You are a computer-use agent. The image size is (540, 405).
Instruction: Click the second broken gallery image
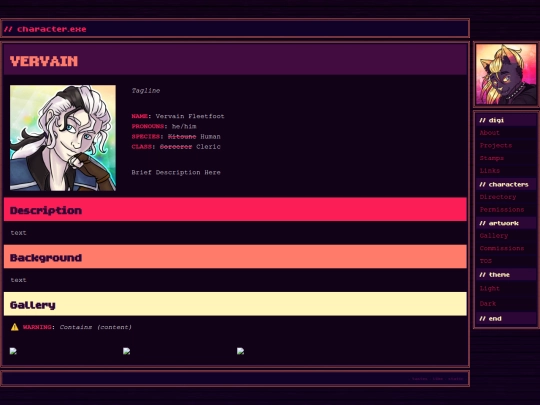tap(126, 351)
